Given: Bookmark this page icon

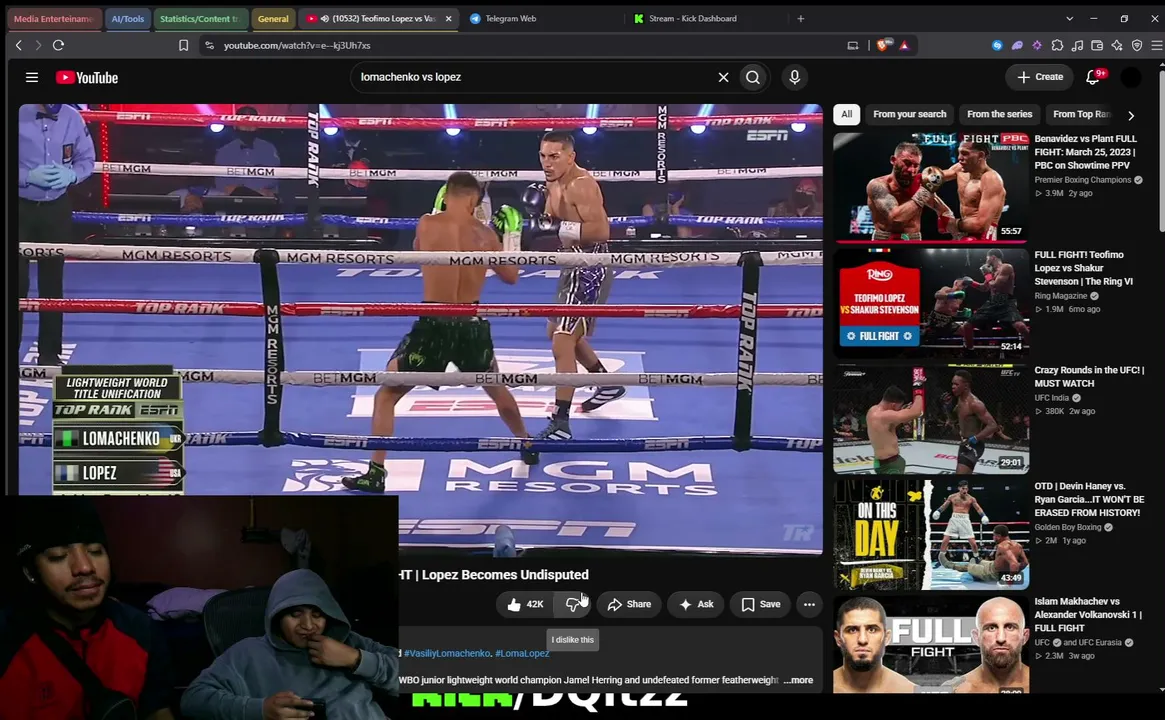Looking at the screenshot, I should pos(184,45).
